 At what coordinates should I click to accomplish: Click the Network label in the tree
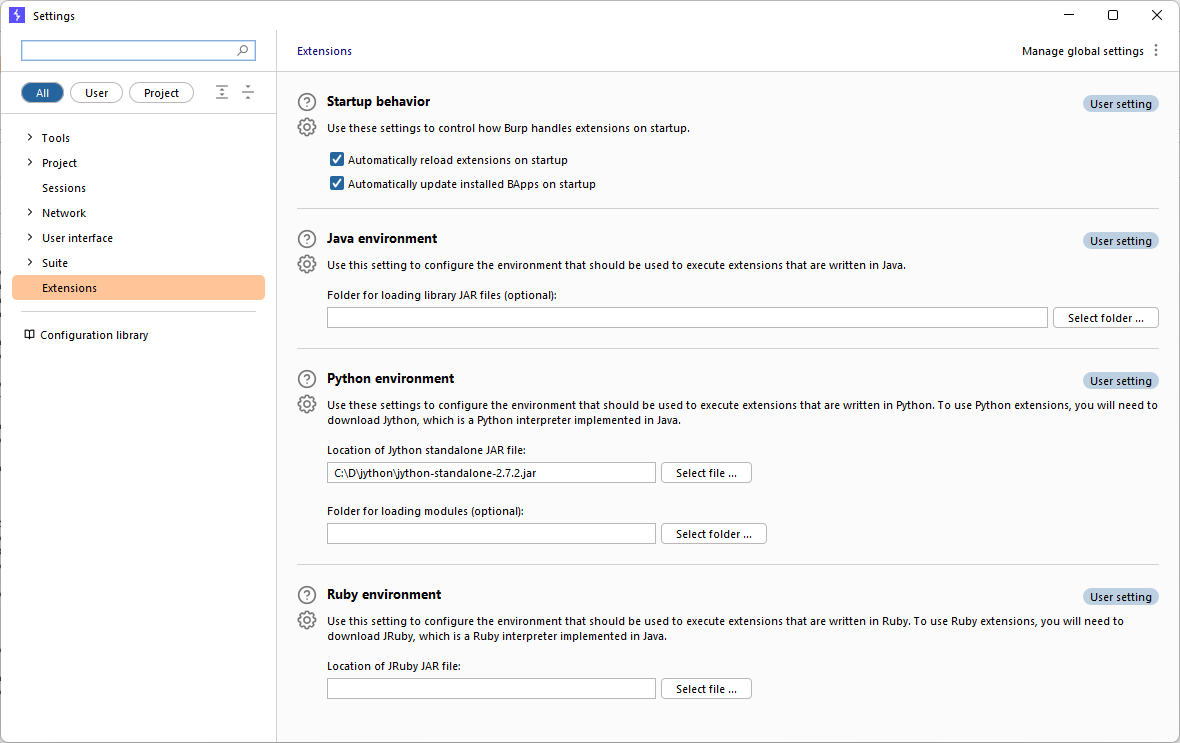coord(64,213)
